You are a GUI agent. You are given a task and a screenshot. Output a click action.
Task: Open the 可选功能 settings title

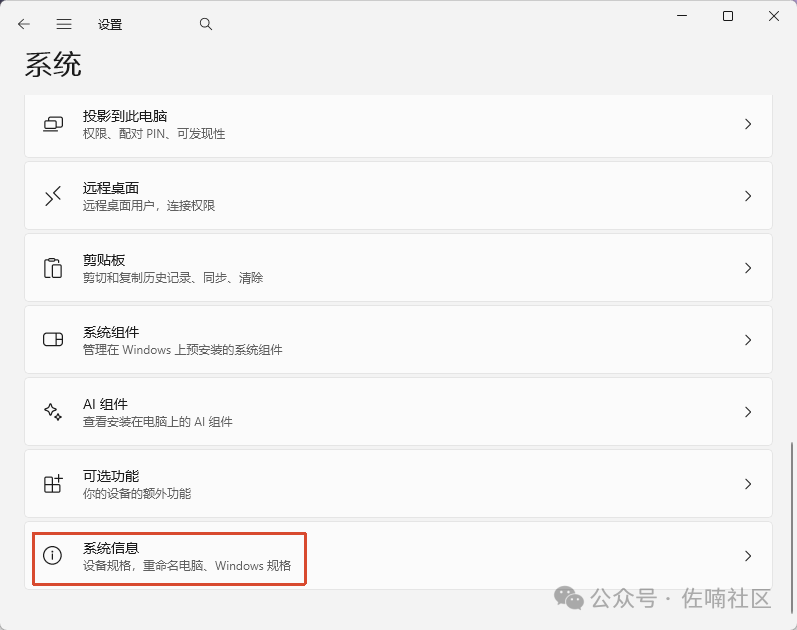111,476
